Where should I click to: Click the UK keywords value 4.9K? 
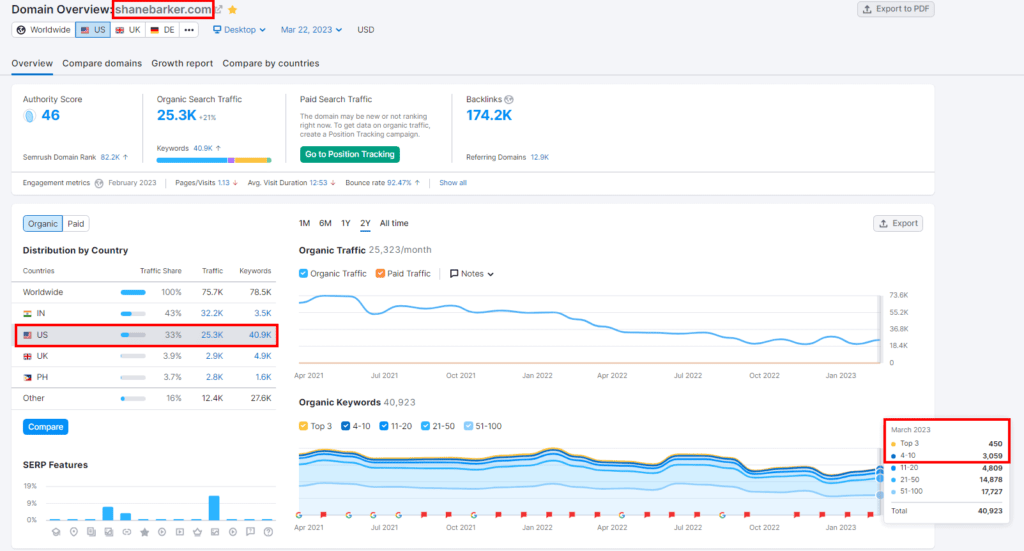263,356
